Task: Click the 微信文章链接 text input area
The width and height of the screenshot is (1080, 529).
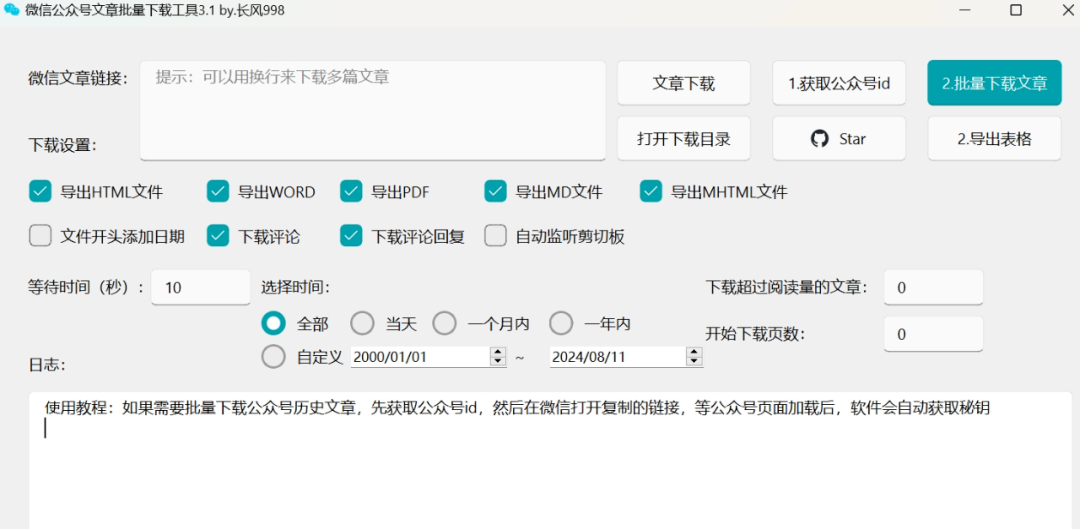Action: pyautogui.click(x=373, y=110)
